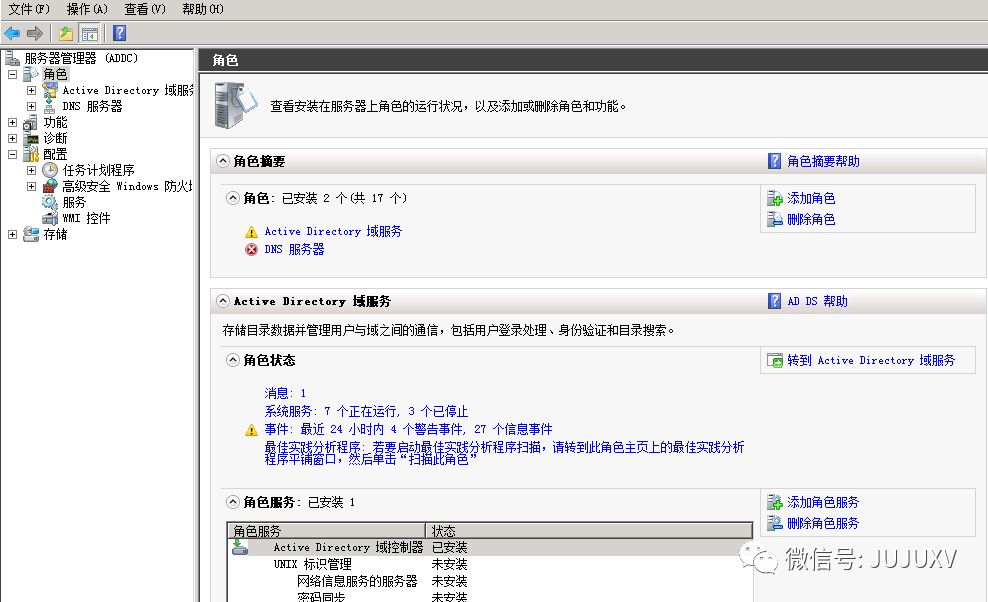988x602 pixels.
Task: Click the 服务 gear icon in tree
Action: [50, 202]
